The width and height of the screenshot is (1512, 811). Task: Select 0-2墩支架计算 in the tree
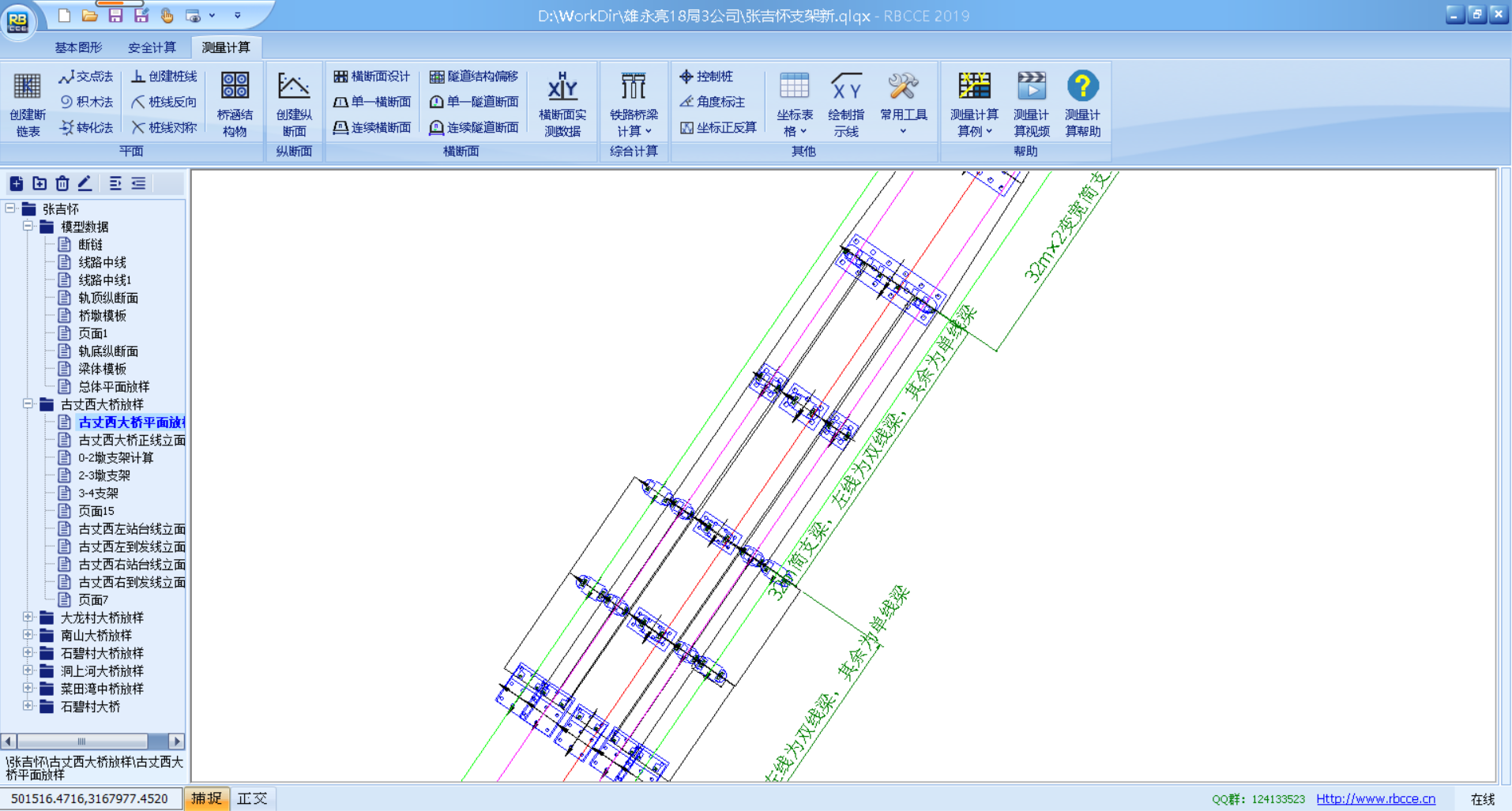pos(115,458)
